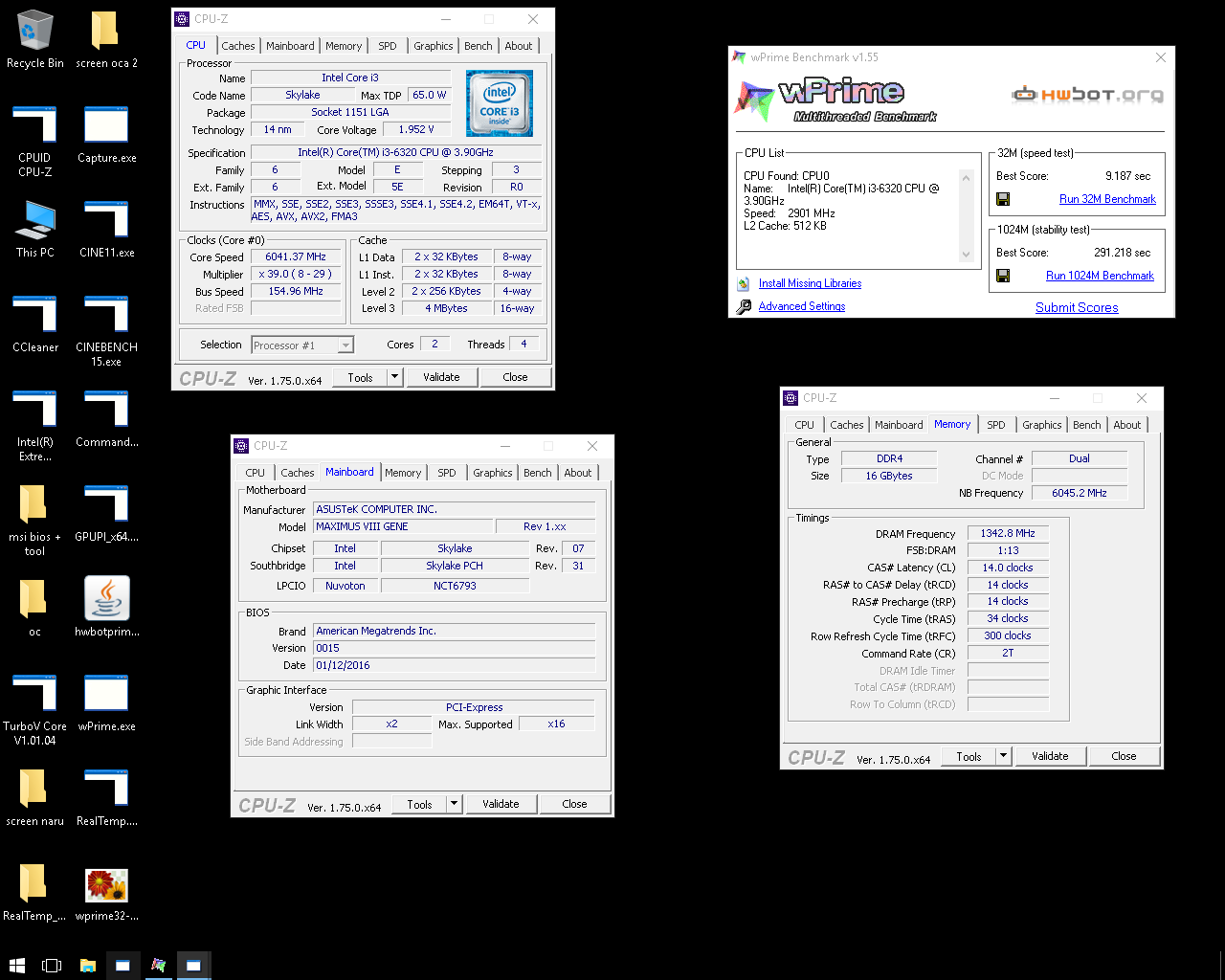1225x980 pixels.
Task: Click Run 32M Benchmark link
Action: pyautogui.click(x=1107, y=199)
